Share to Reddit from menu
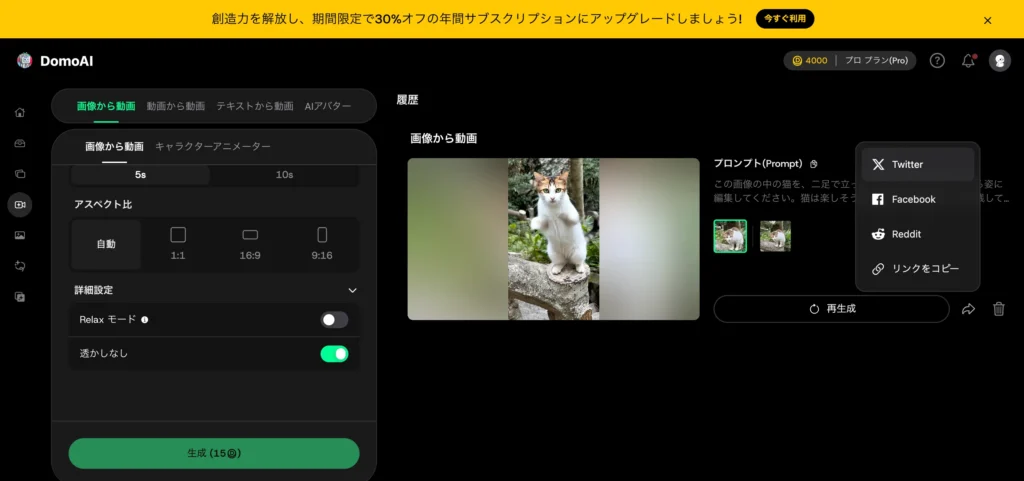The width and height of the screenshot is (1024, 481). point(918,234)
